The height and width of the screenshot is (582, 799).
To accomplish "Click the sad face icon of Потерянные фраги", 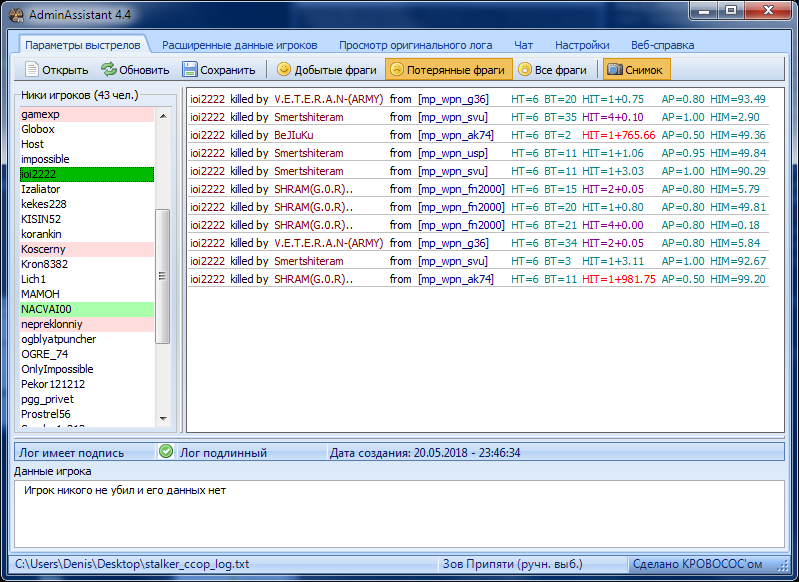I will [x=396, y=69].
